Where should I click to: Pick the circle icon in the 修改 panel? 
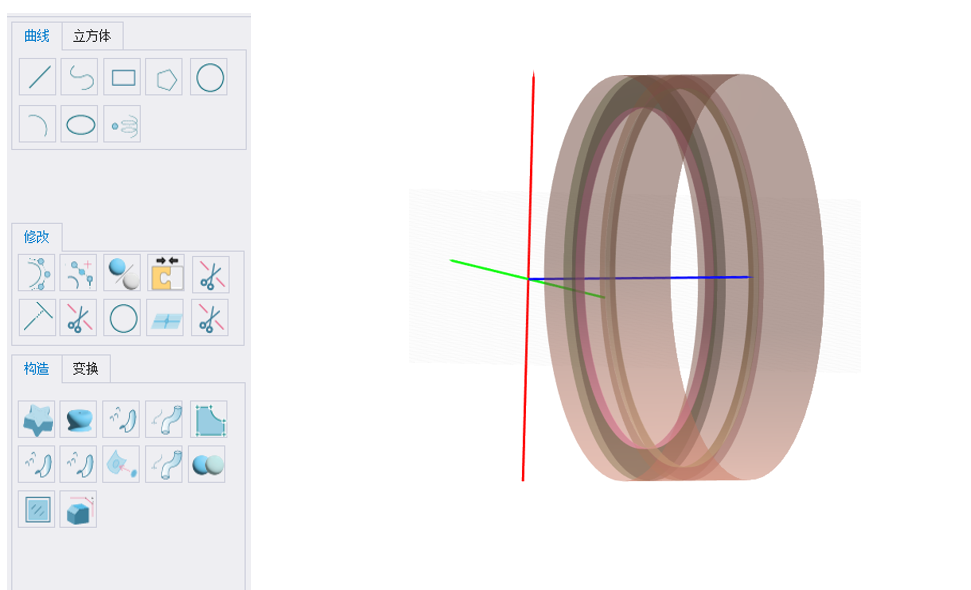[122, 318]
